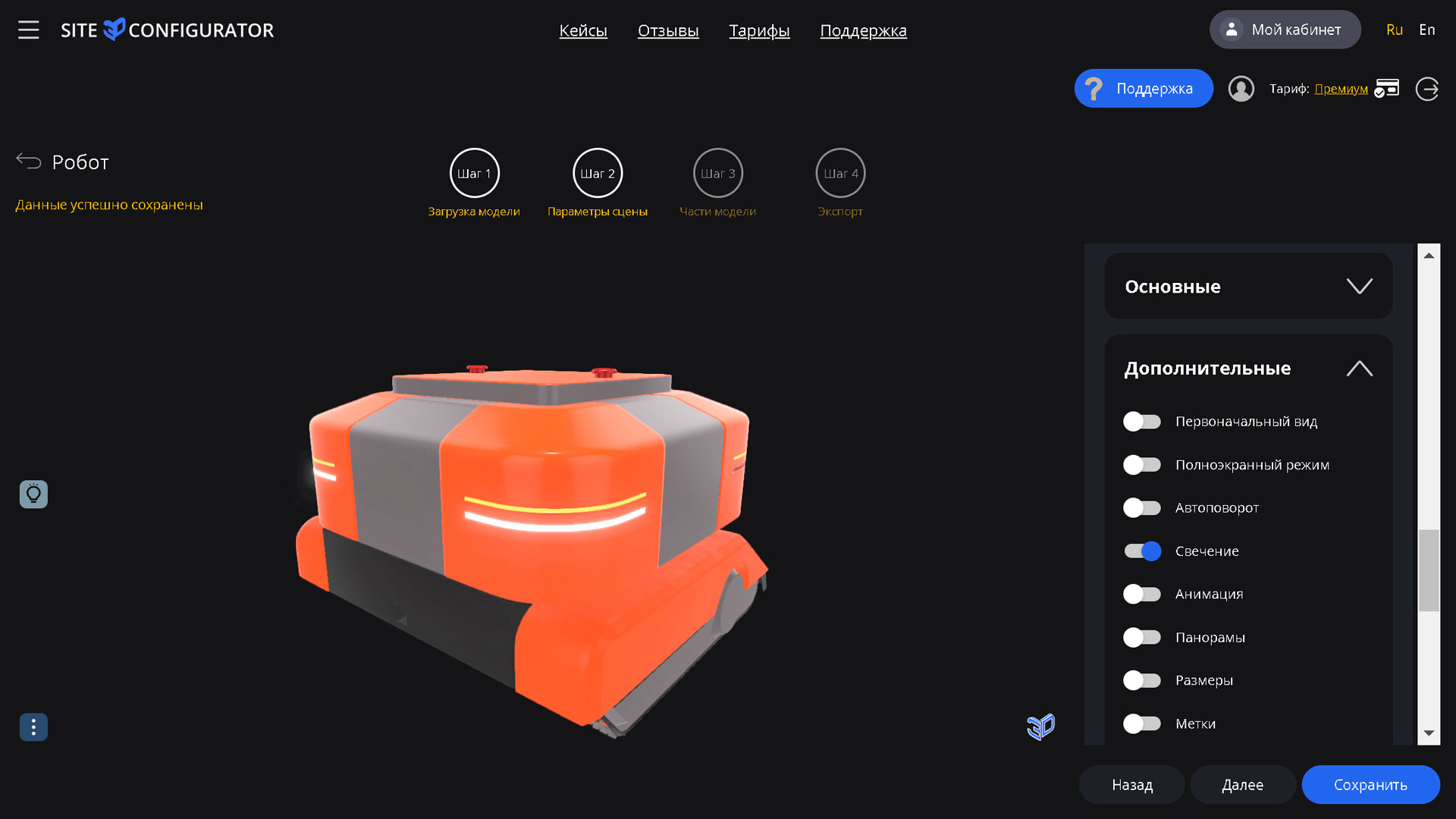This screenshot has height=819, width=1456.
Task: Click the back arrow beside Робот
Action: [29, 161]
